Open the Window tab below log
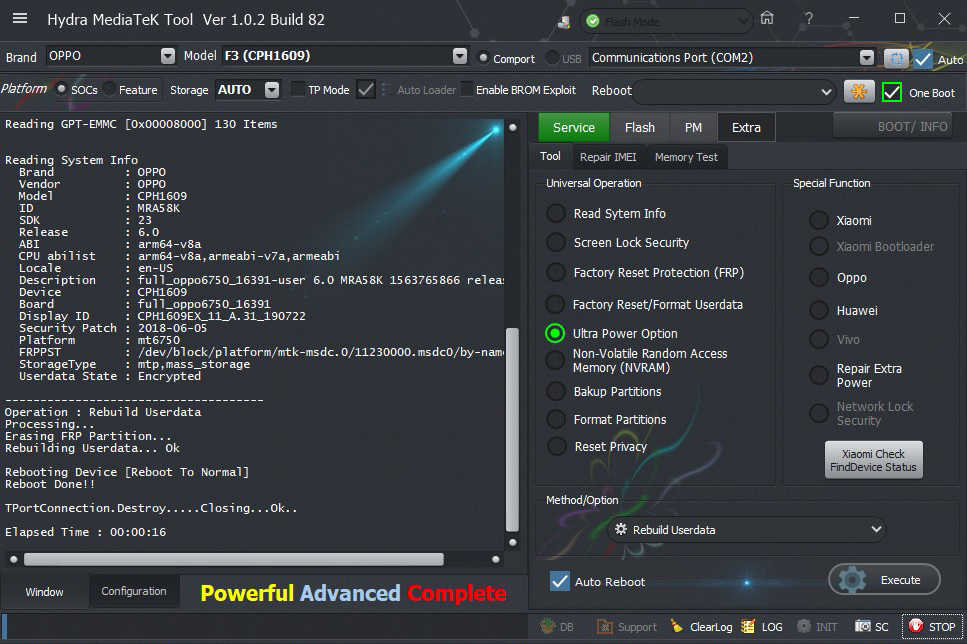Viewport: 967px width, 644px height. [x=44, y=592]
